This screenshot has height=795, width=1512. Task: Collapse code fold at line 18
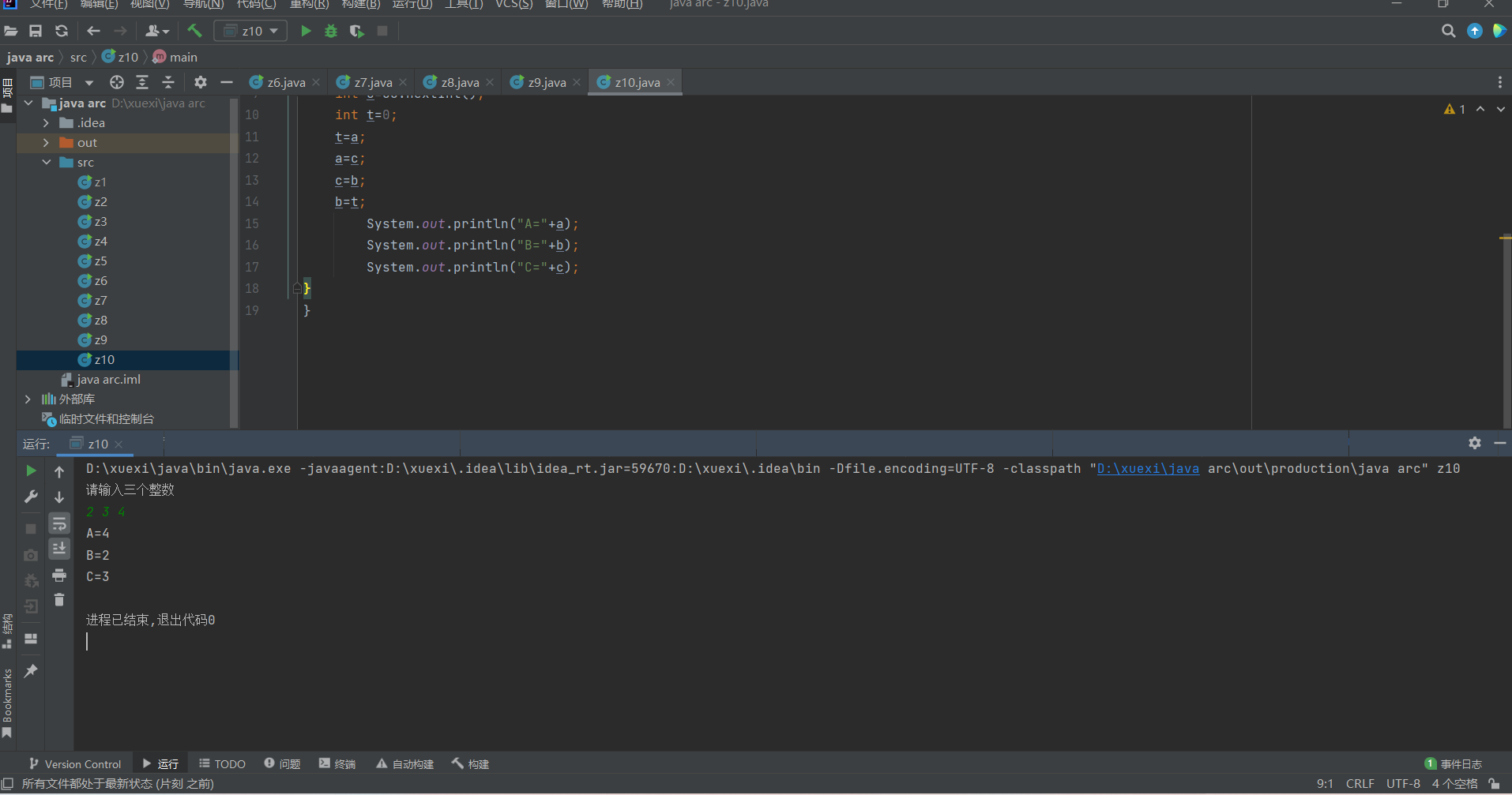[297, 289]
